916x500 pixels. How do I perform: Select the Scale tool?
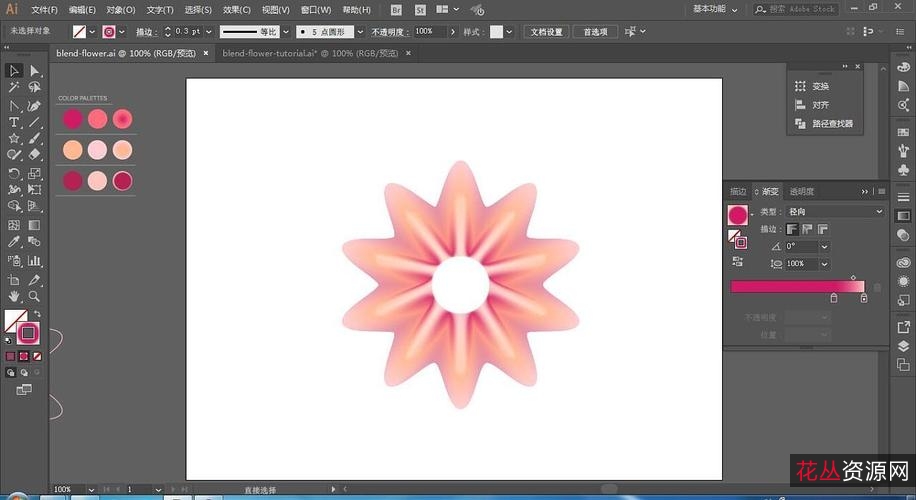(x=34, y=173)
